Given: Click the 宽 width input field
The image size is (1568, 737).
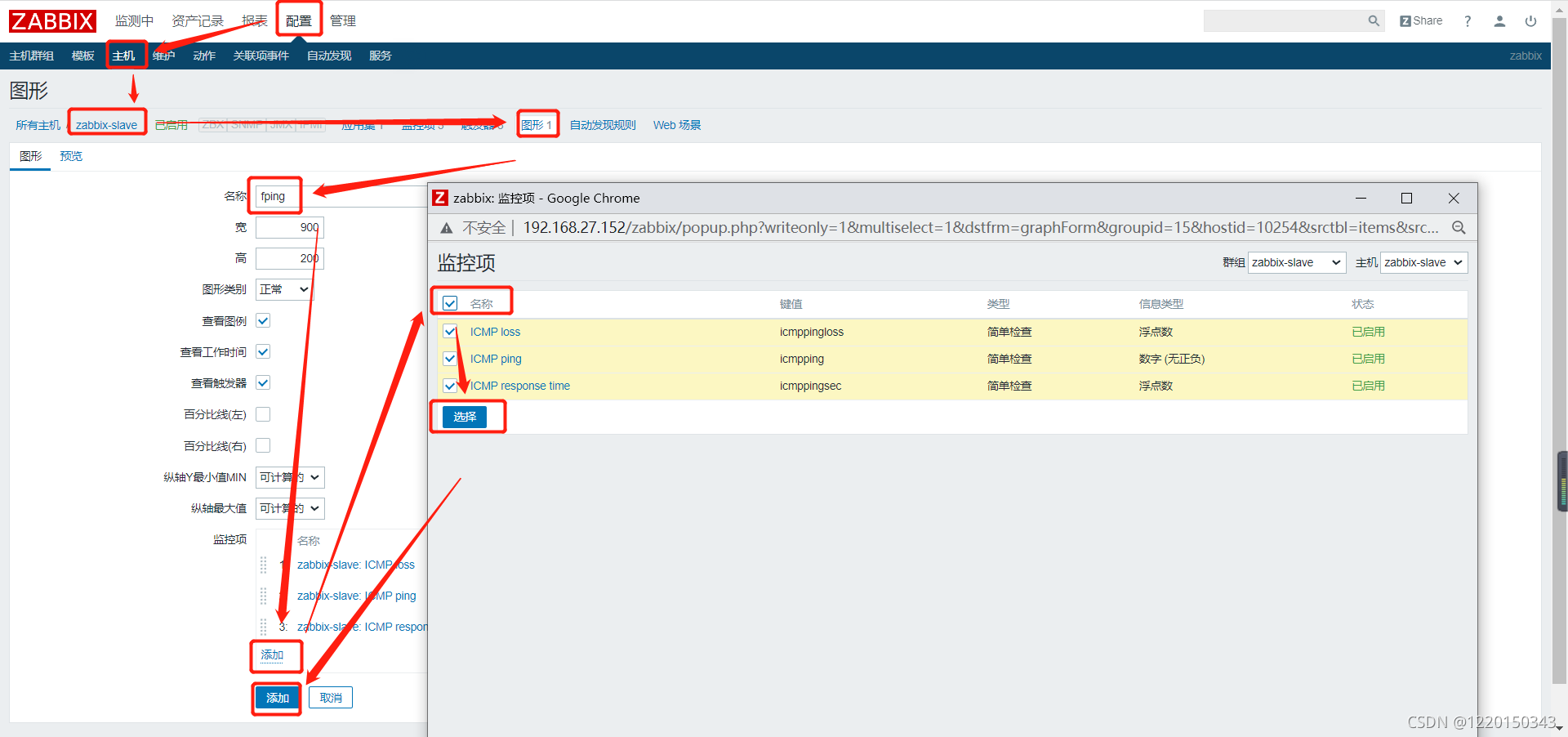Looking at the screenshot, I should point(290,227).
